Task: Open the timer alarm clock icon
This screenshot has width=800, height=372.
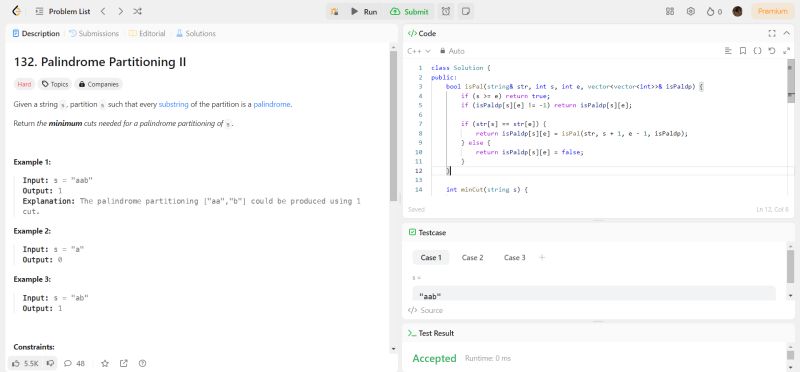Action: point(446,11)
